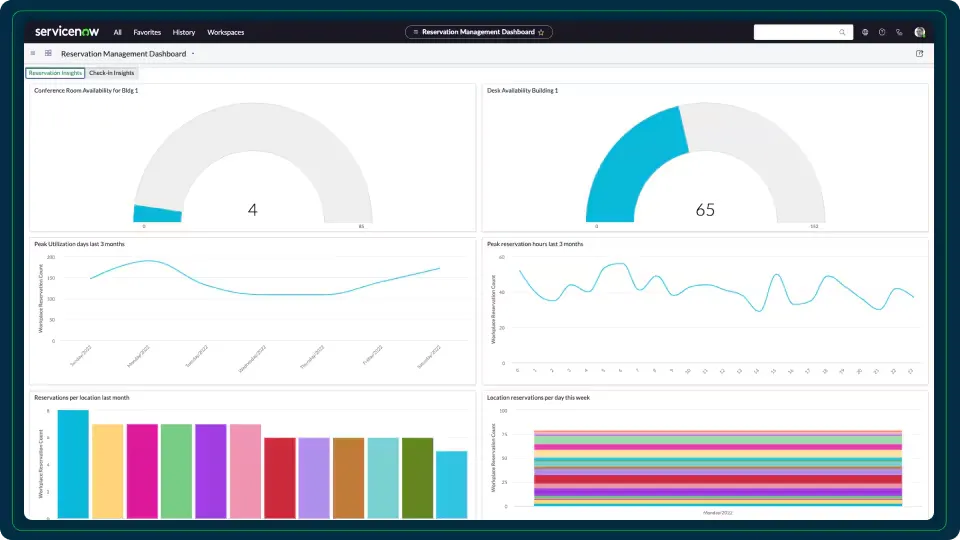Click the magenta bar in location chart
Screen dimensions: 960x540
coord(142,471)
